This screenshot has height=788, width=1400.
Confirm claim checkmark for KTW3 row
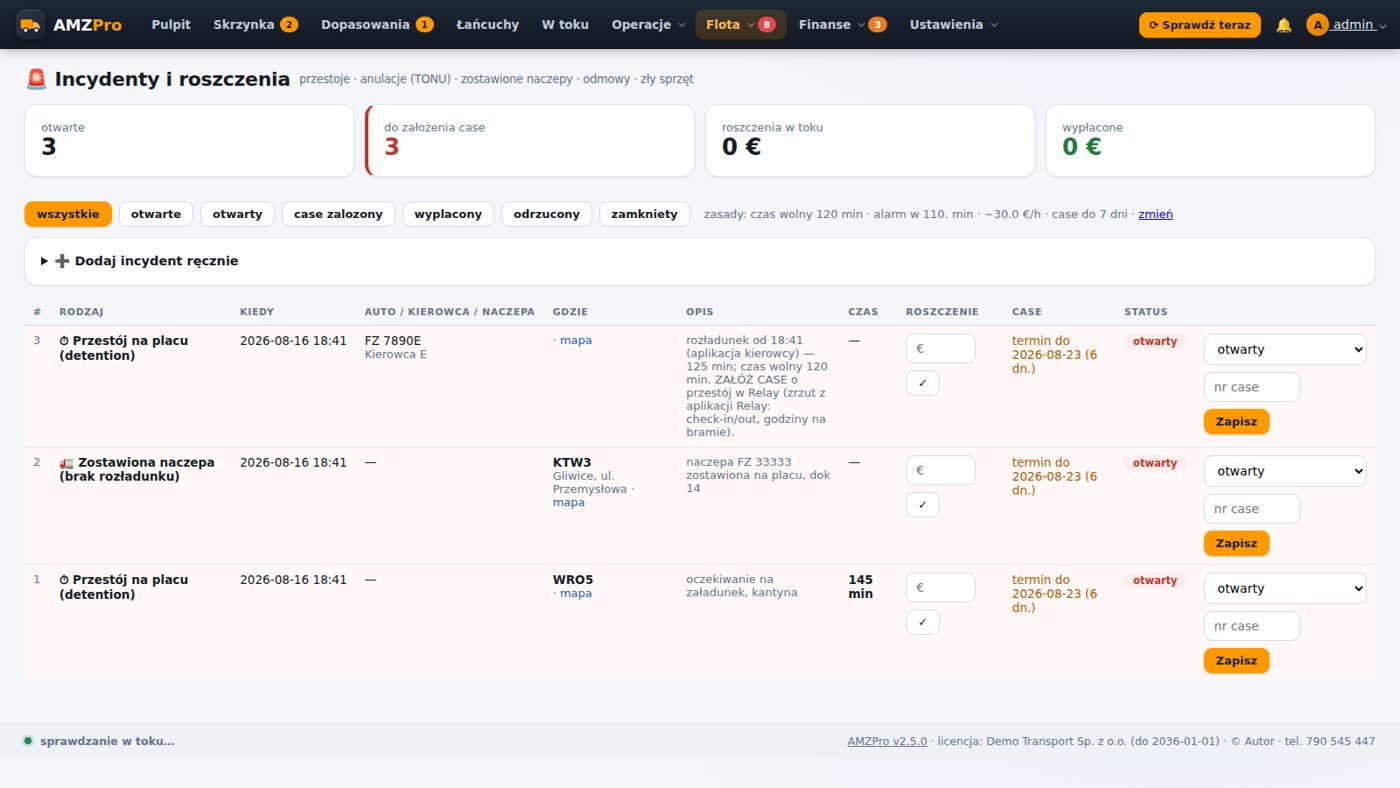tap(922, 505)
